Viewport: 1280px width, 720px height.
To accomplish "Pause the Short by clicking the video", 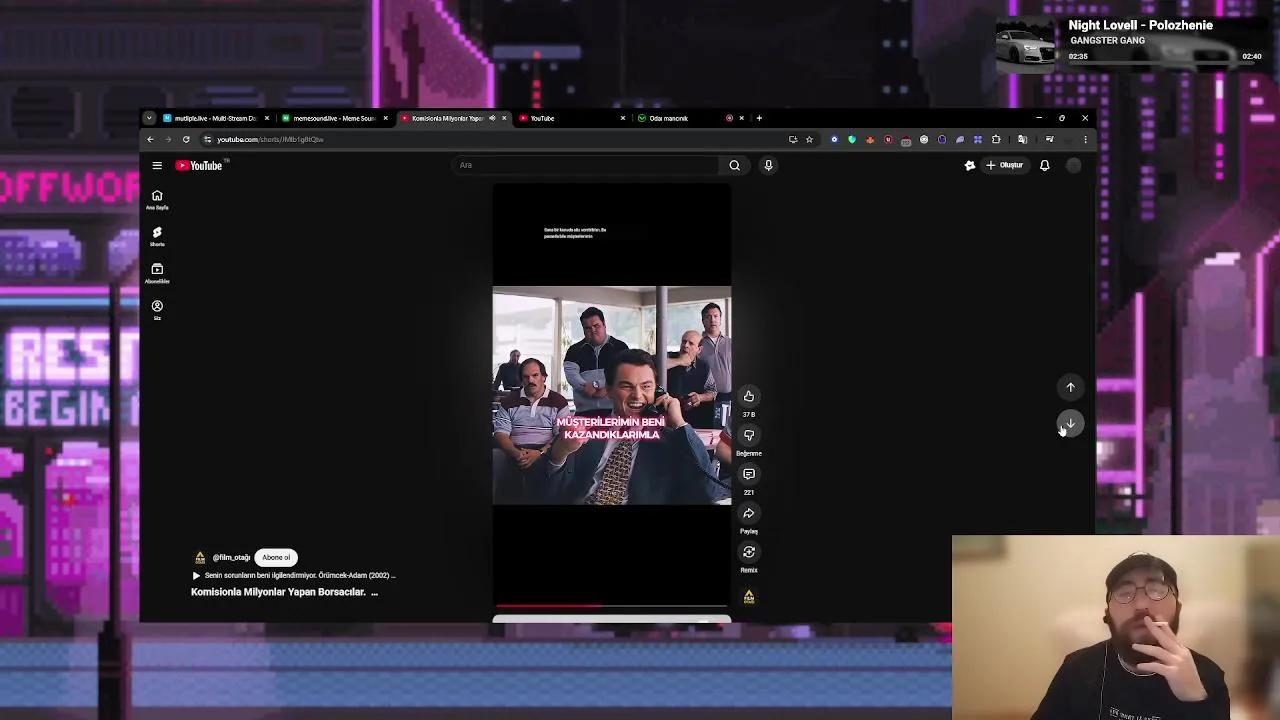I will (611, 395).
